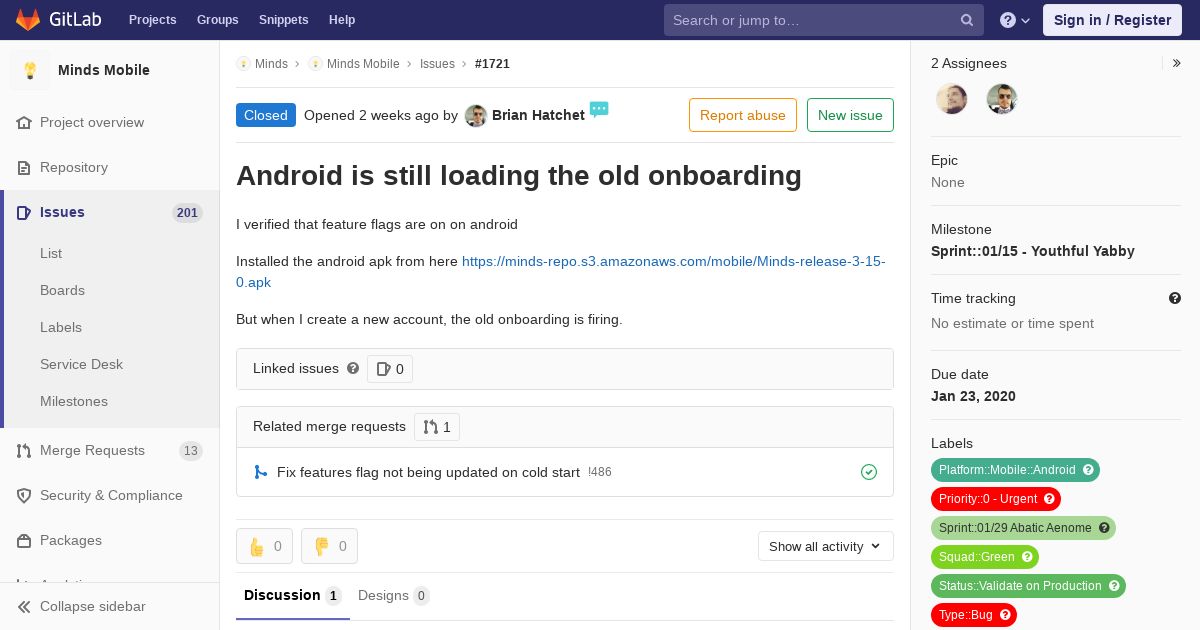Viewport: 1200px width, 630px height.
Task: Switch to the Discussion tab
Action: 293,596
